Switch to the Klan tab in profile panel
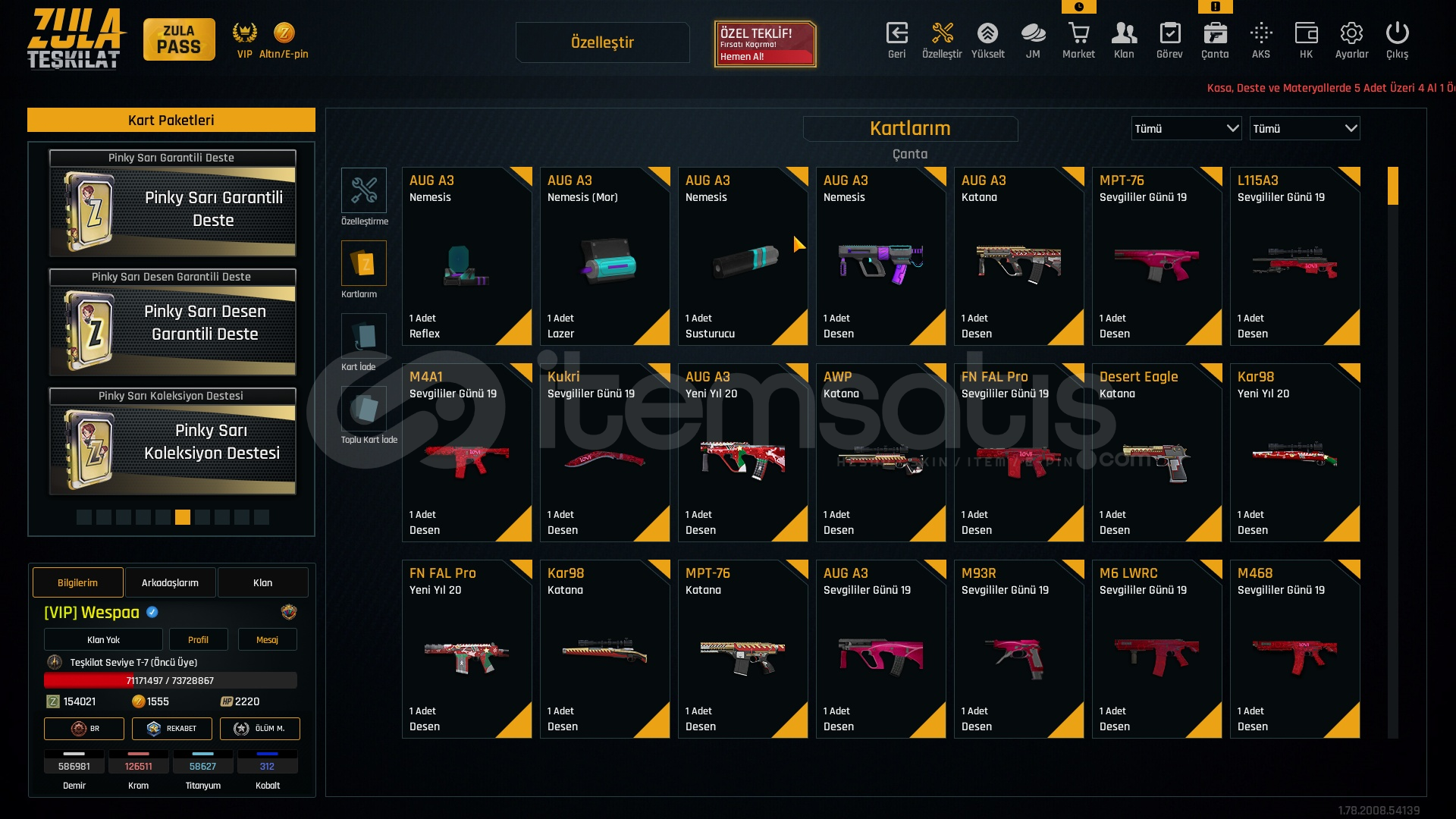Image resolution: width=1456 pixels, height=819 pixels. tap(263, 582)
